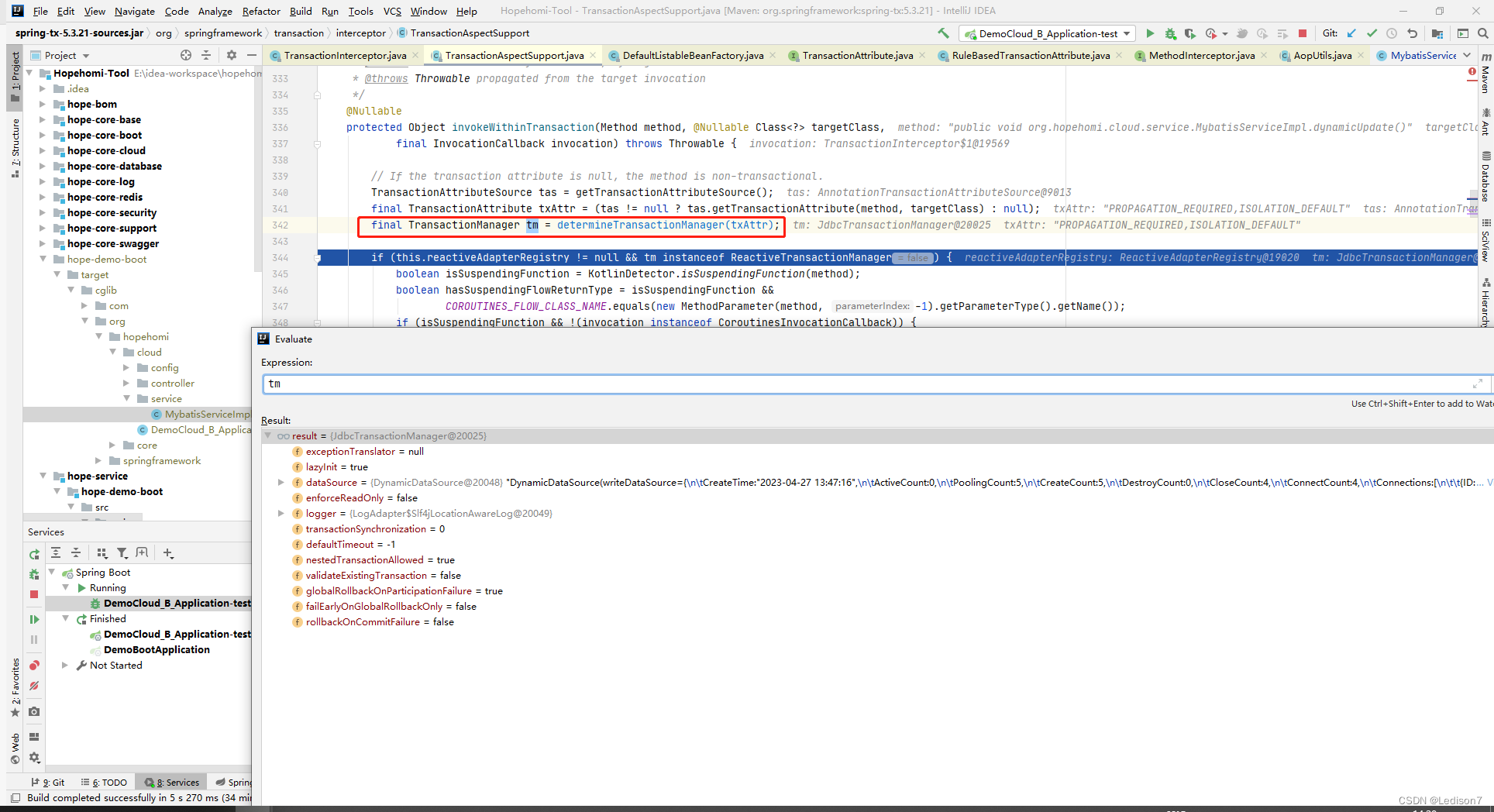Viewport: 1494px width, 812px height.
Task: Click the Evaluate expression input field
Action: (x=868, y=384)
